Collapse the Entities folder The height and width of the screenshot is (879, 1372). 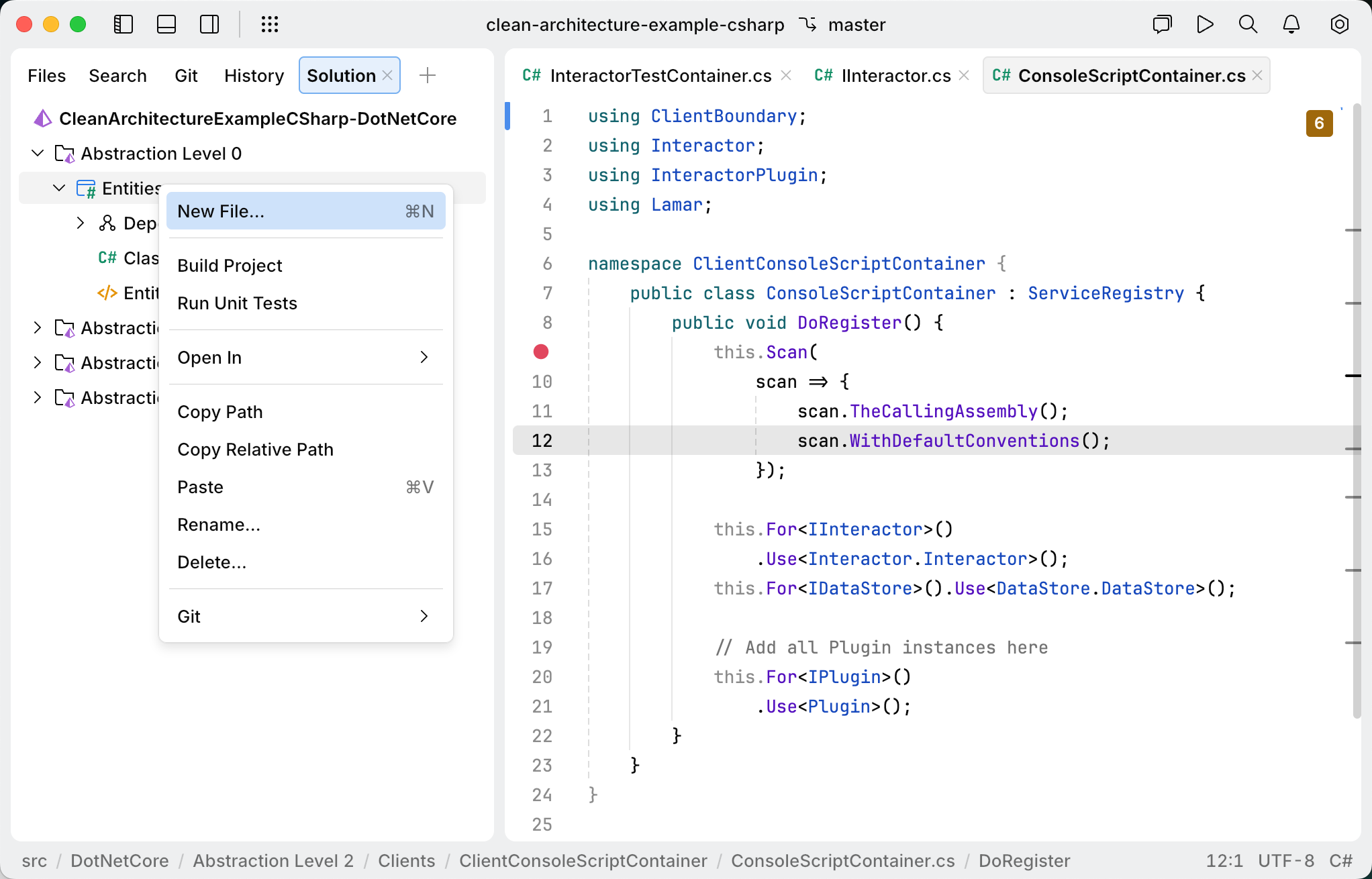(60, 188)
